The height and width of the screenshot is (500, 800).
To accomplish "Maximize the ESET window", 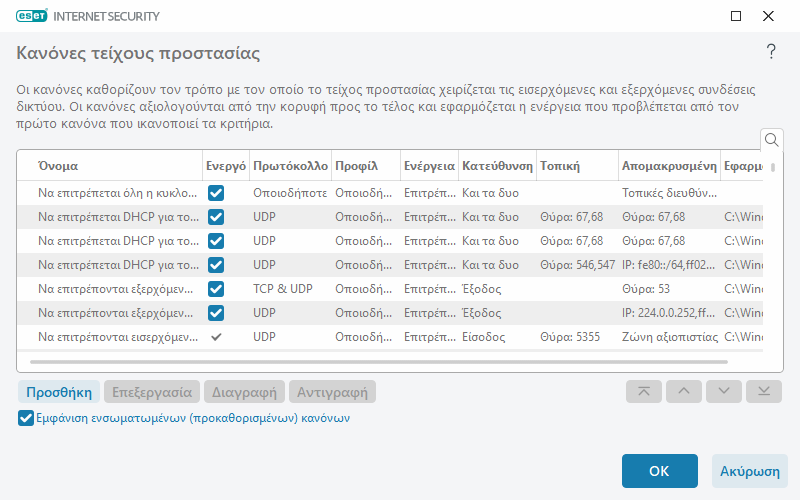I will pos(736,16).
